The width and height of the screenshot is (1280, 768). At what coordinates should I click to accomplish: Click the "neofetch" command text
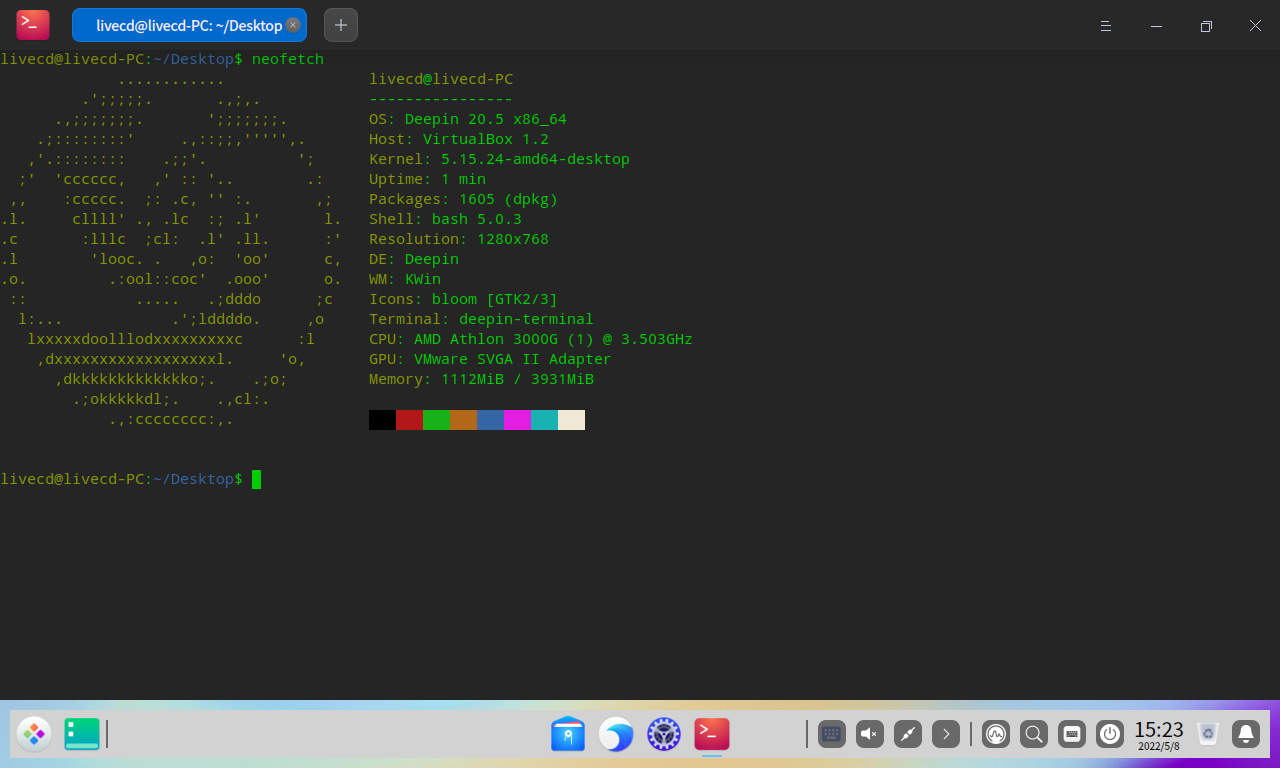point(288,59)
